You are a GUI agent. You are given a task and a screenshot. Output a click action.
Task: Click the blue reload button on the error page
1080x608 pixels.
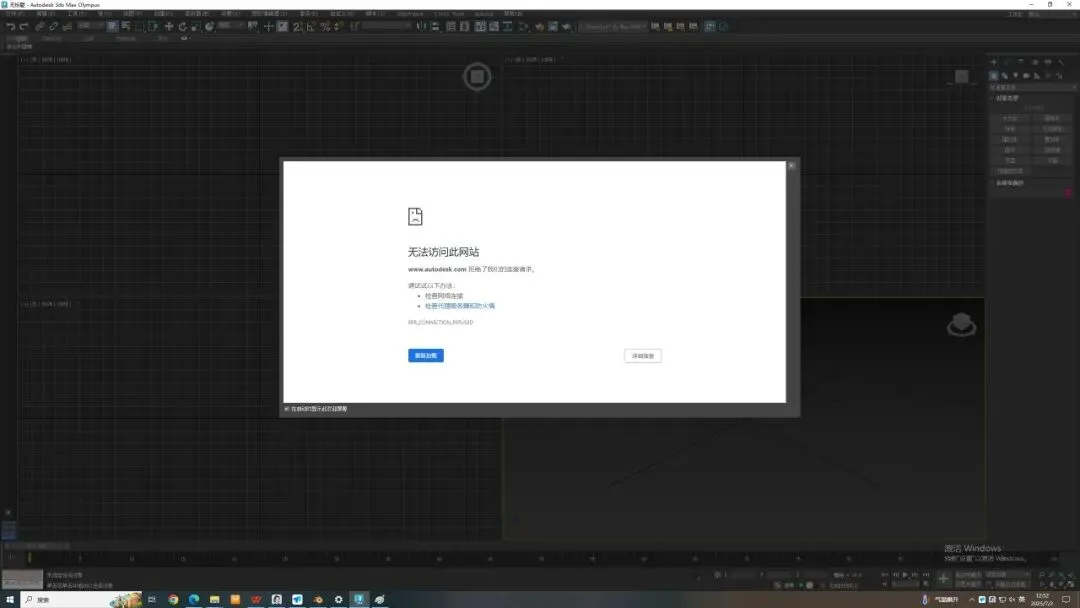(x=426, y=355)
